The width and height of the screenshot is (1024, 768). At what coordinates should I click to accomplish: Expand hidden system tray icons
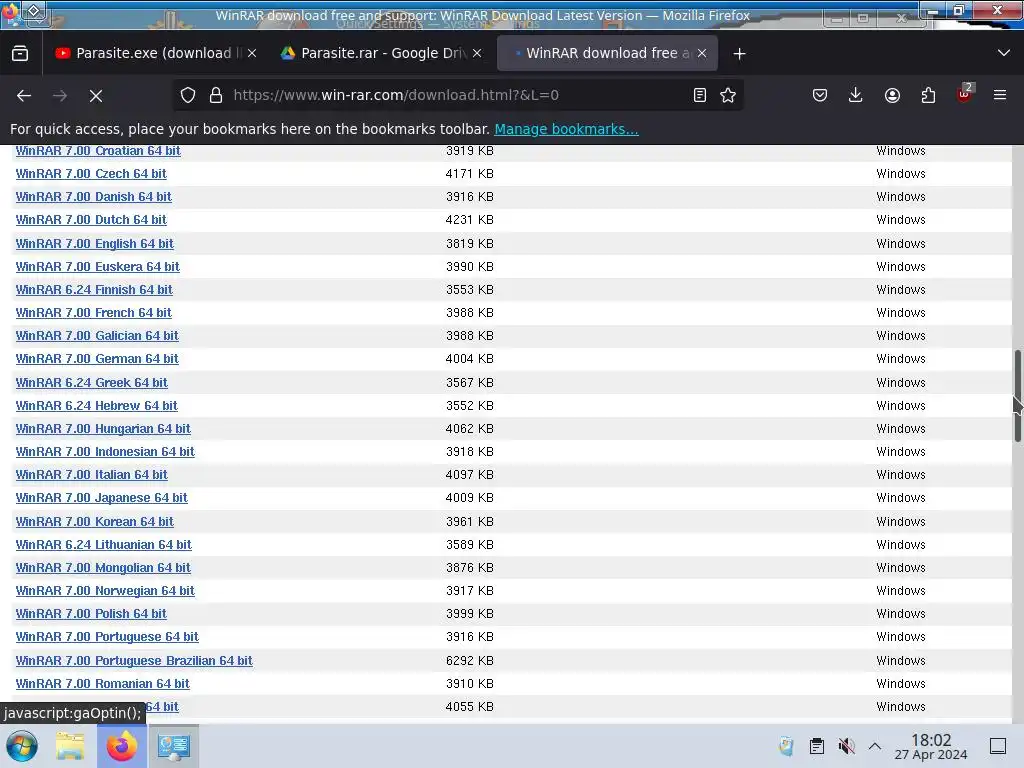[875, 746]
